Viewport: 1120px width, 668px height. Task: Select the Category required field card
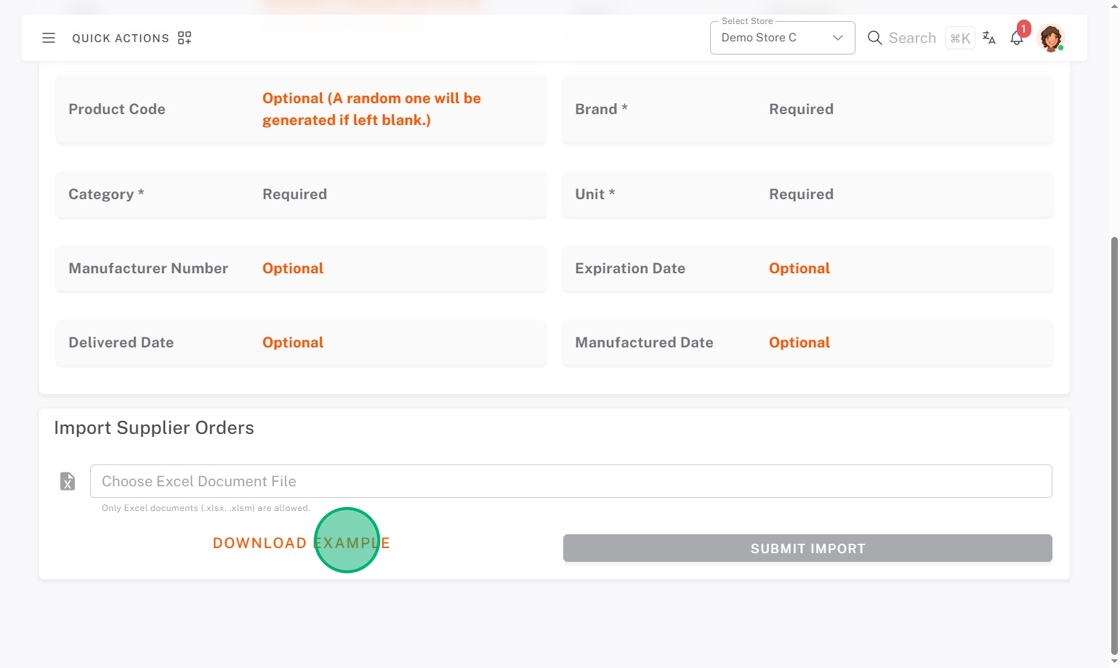[301, 194]
